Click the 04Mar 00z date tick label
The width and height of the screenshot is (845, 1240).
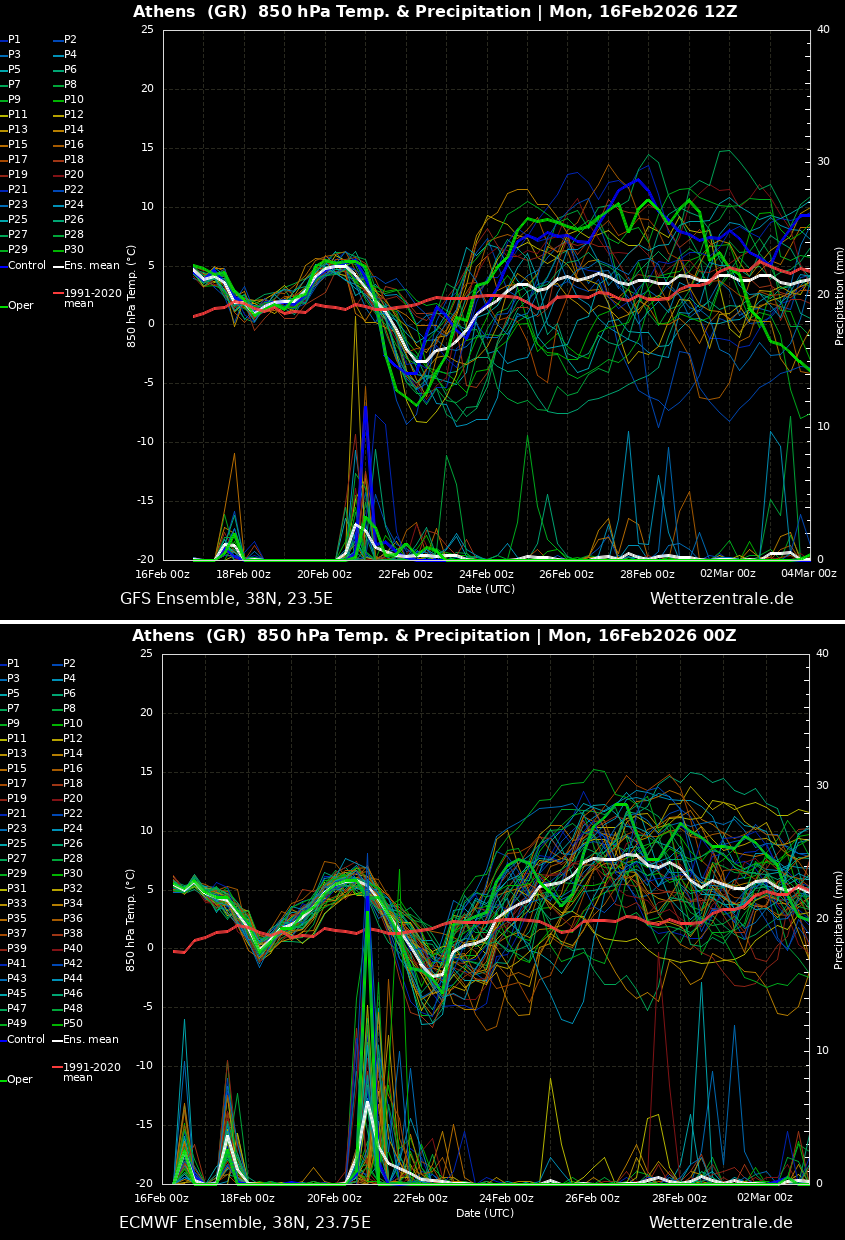808,574
